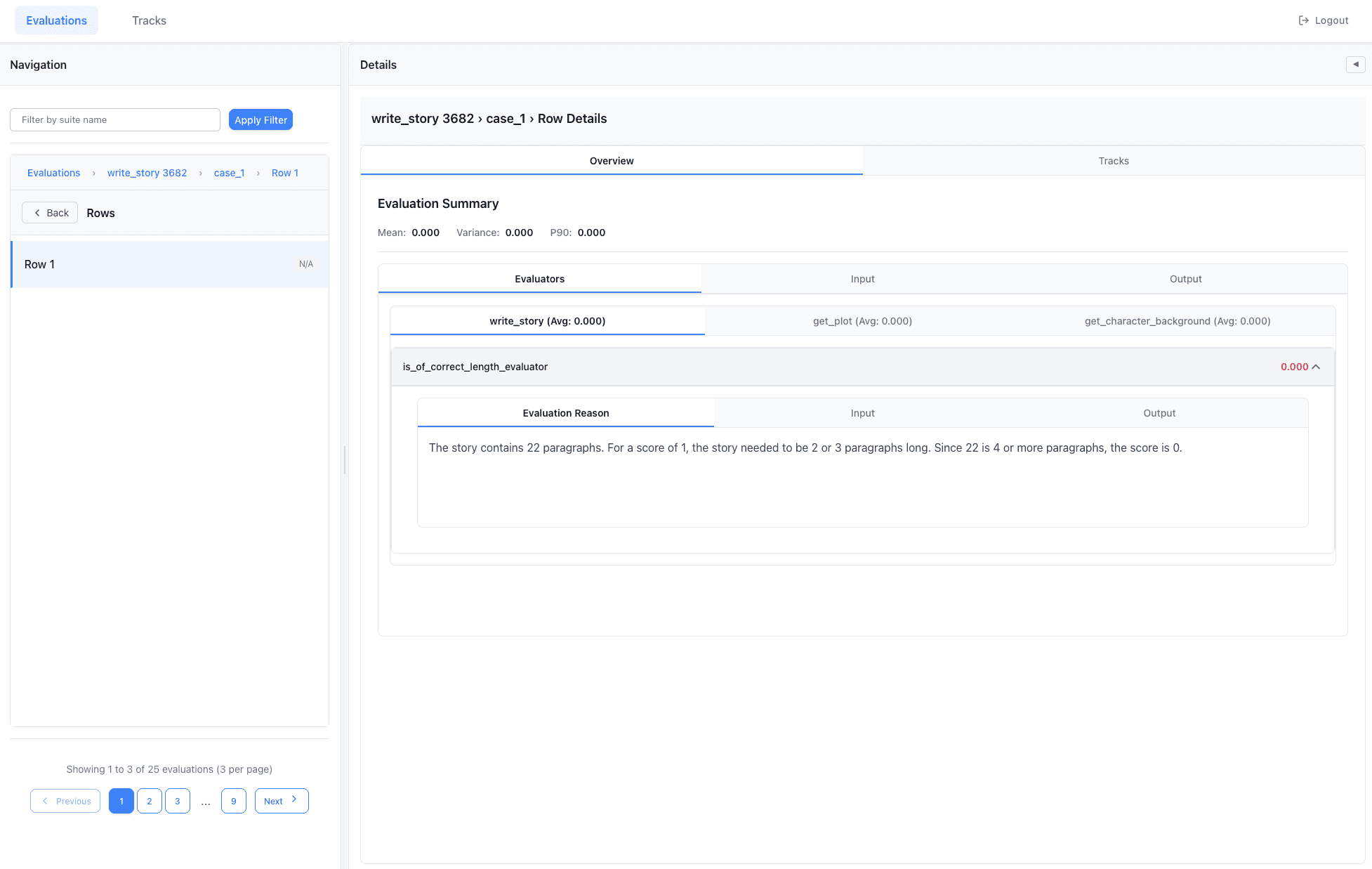Select Row 1 in rows list
Screen dimensions: 1372x869
click(x=169, y=264)
